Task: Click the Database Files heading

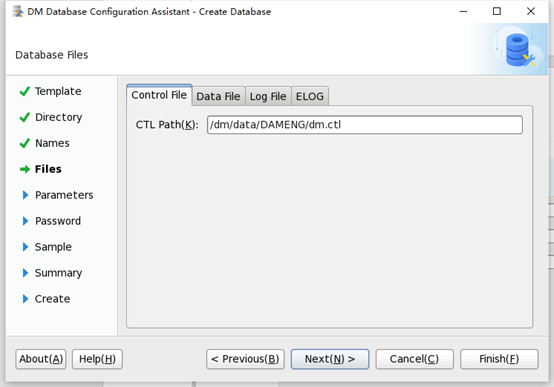Action: (x=52, y=55)
